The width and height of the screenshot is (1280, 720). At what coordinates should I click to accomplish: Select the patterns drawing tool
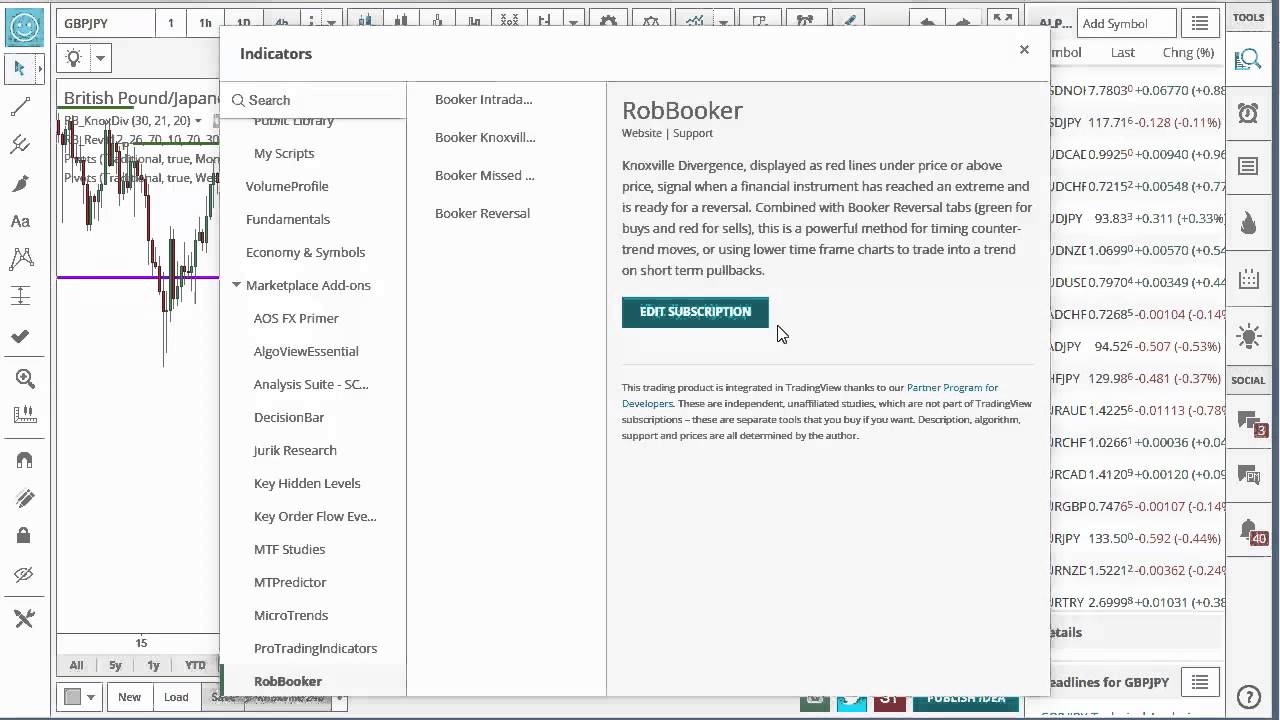(20, 260)
